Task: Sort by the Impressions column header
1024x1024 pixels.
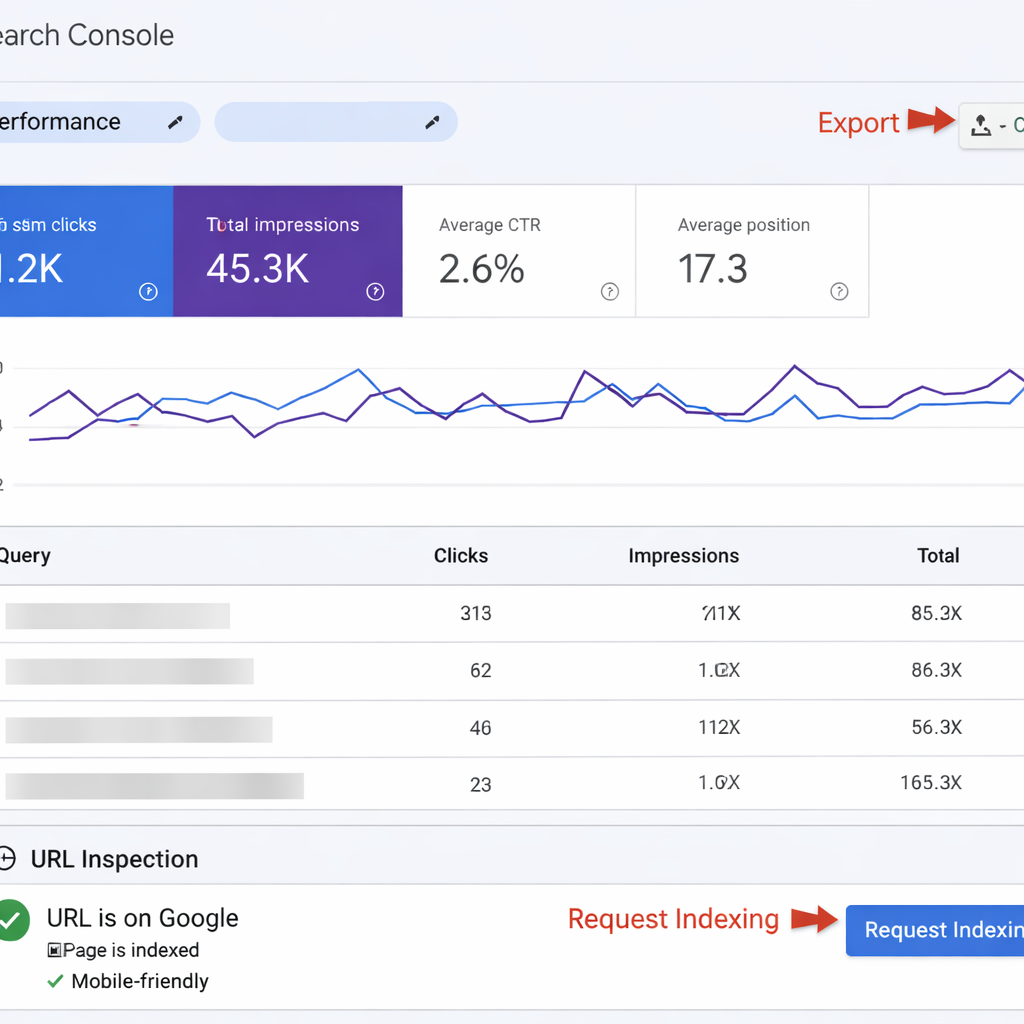Action: 684,556
